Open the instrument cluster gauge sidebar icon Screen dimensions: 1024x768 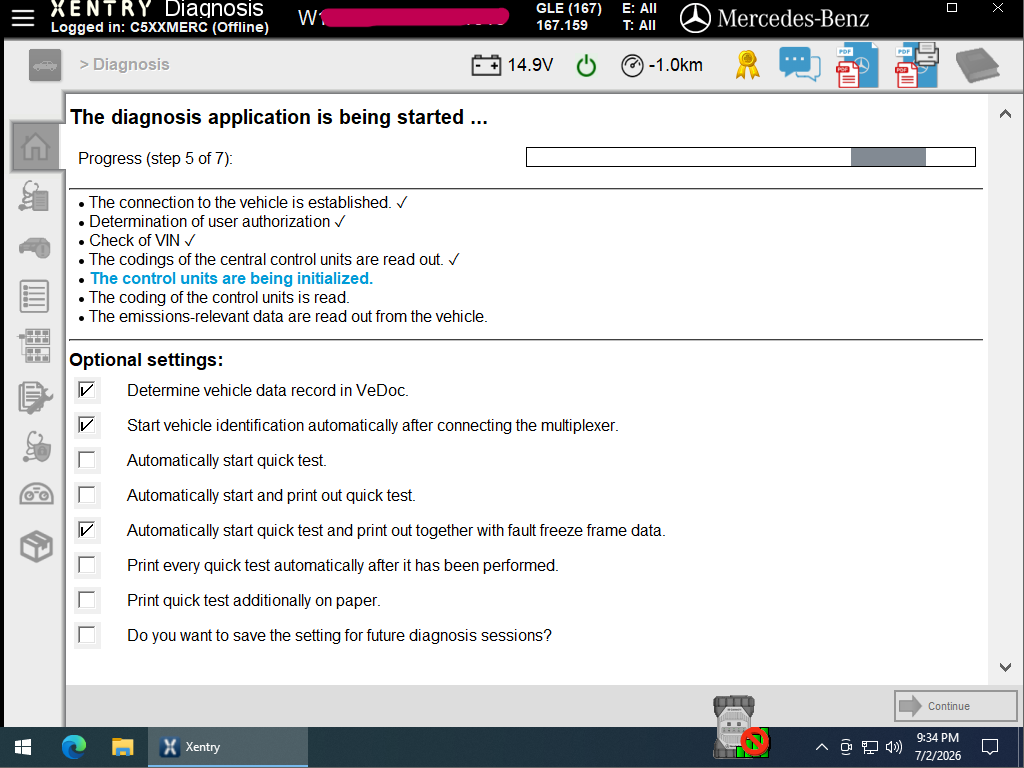[36, 494]
